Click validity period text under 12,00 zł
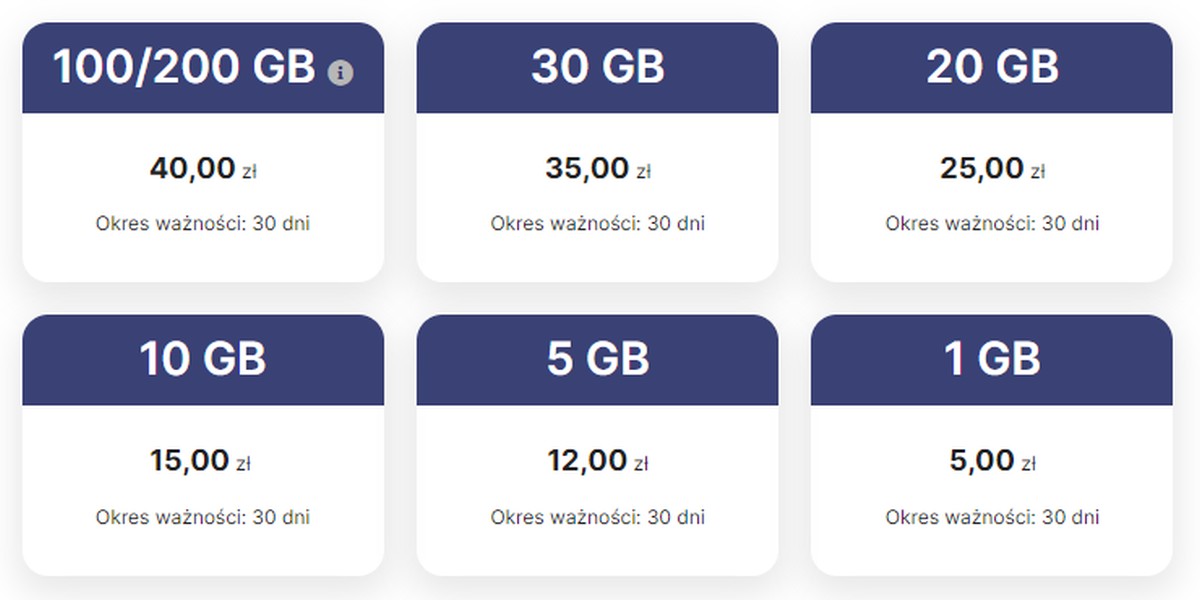The height and width of the screenshot is (600, 1200). click(597, 517)
